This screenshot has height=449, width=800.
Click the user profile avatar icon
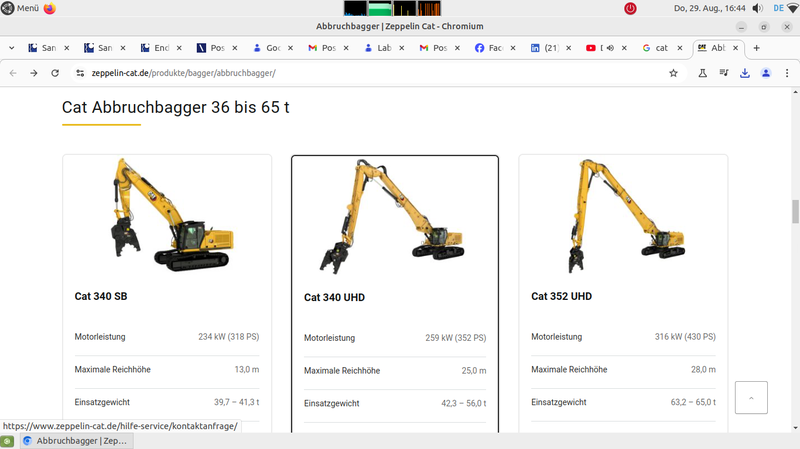coord(766,73)
